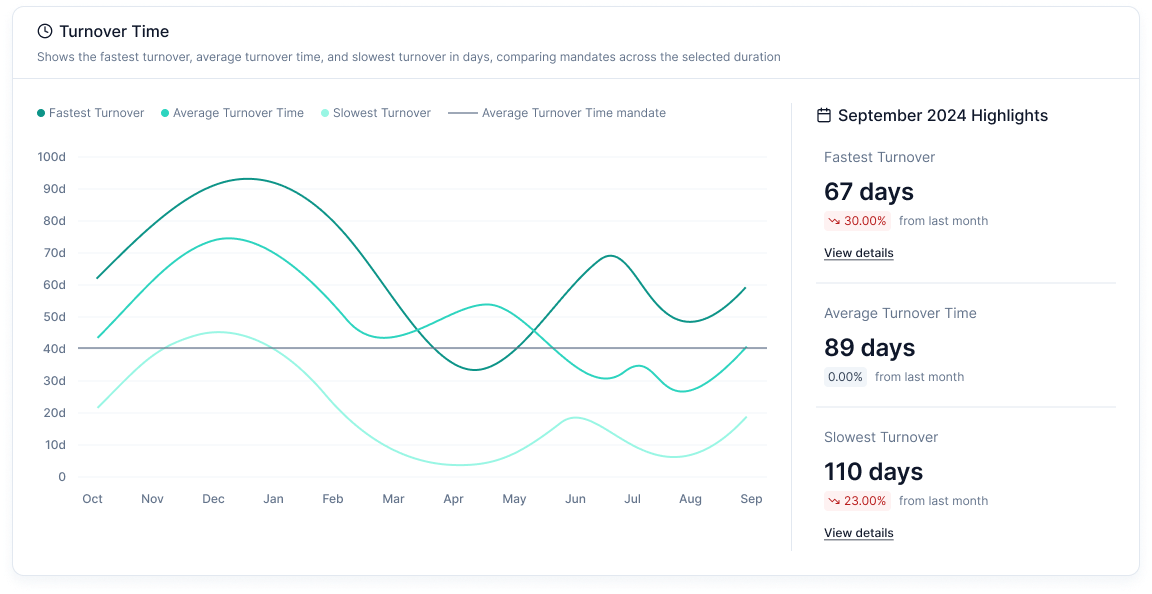Click the Slowest Turnover legend color dot
The image size is (1152, 594).
point(325,113)
